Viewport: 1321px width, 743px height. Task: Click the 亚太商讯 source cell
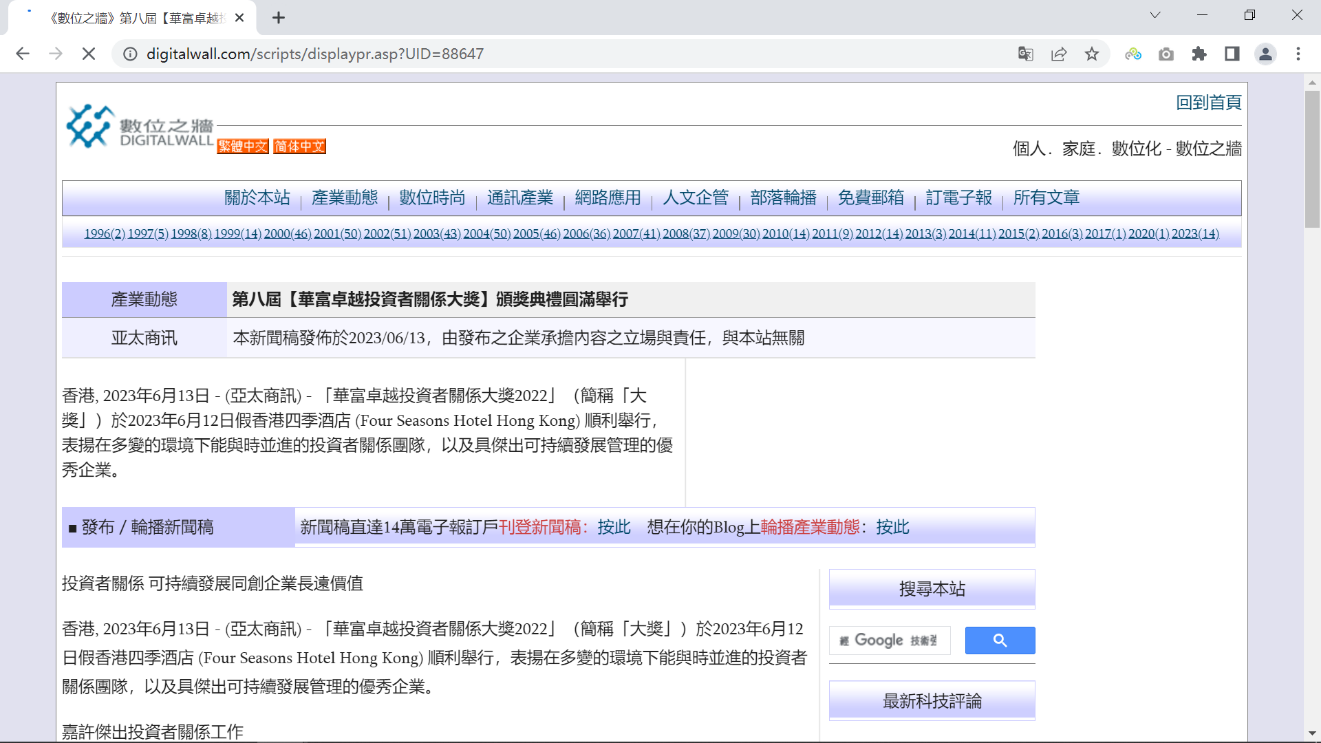[144, 338]
